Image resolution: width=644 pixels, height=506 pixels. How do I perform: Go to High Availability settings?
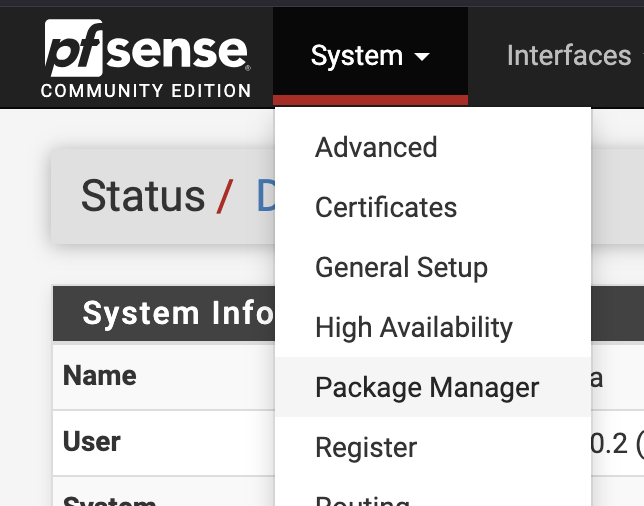(413, 328)
